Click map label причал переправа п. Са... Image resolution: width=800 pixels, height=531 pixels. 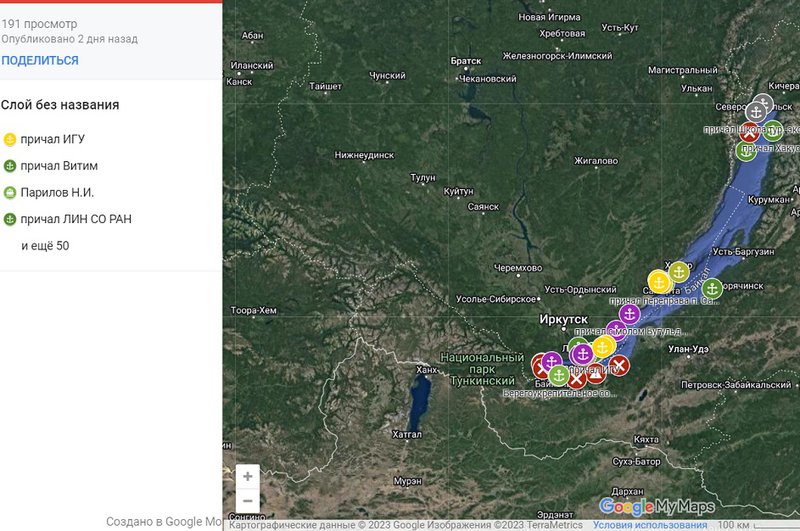coord(664,301)
